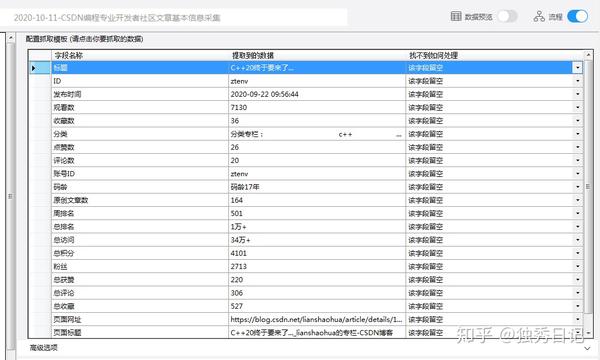Click the data cell showing 501

tap(317, 213)
